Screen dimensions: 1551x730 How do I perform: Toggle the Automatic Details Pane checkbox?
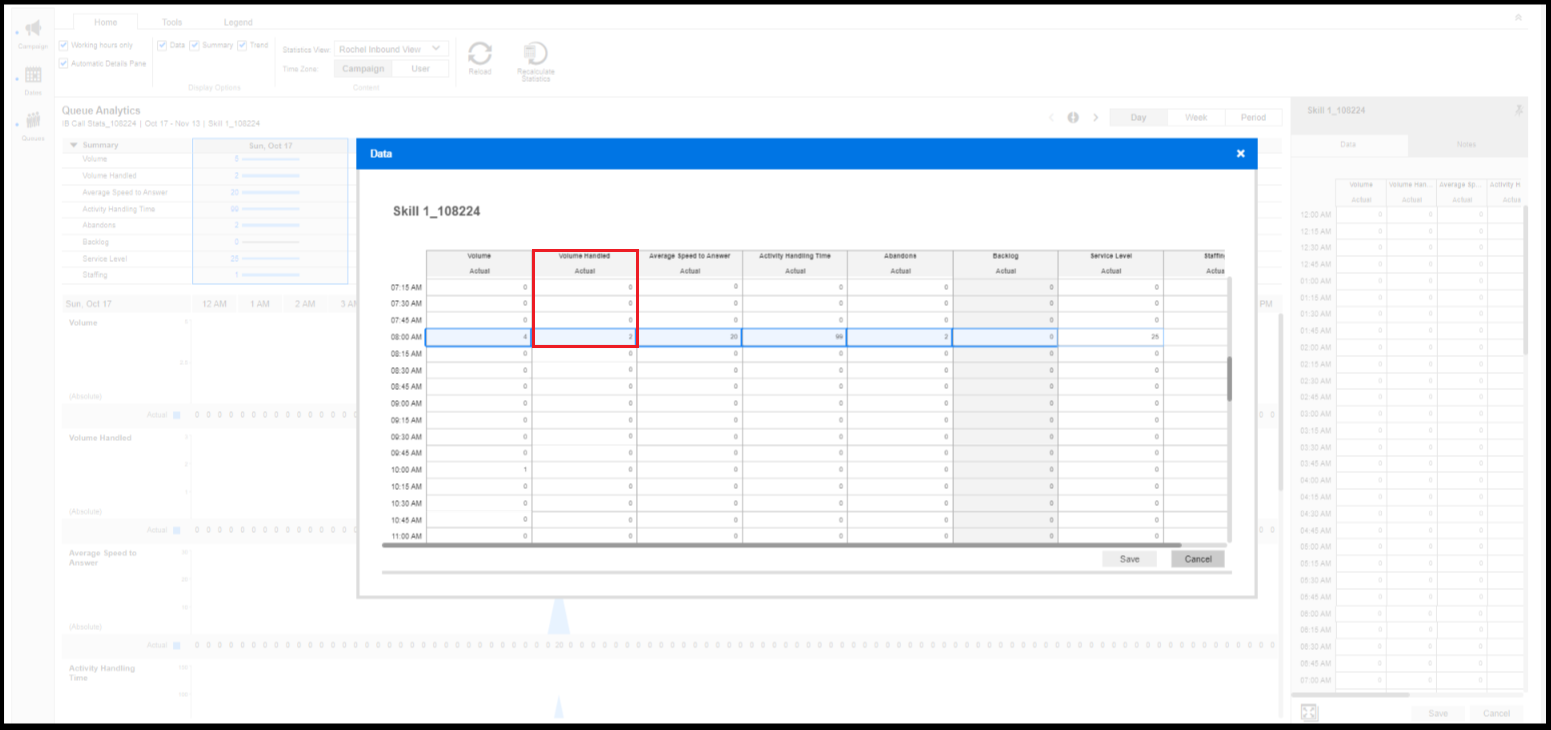(x=64, y=63)
